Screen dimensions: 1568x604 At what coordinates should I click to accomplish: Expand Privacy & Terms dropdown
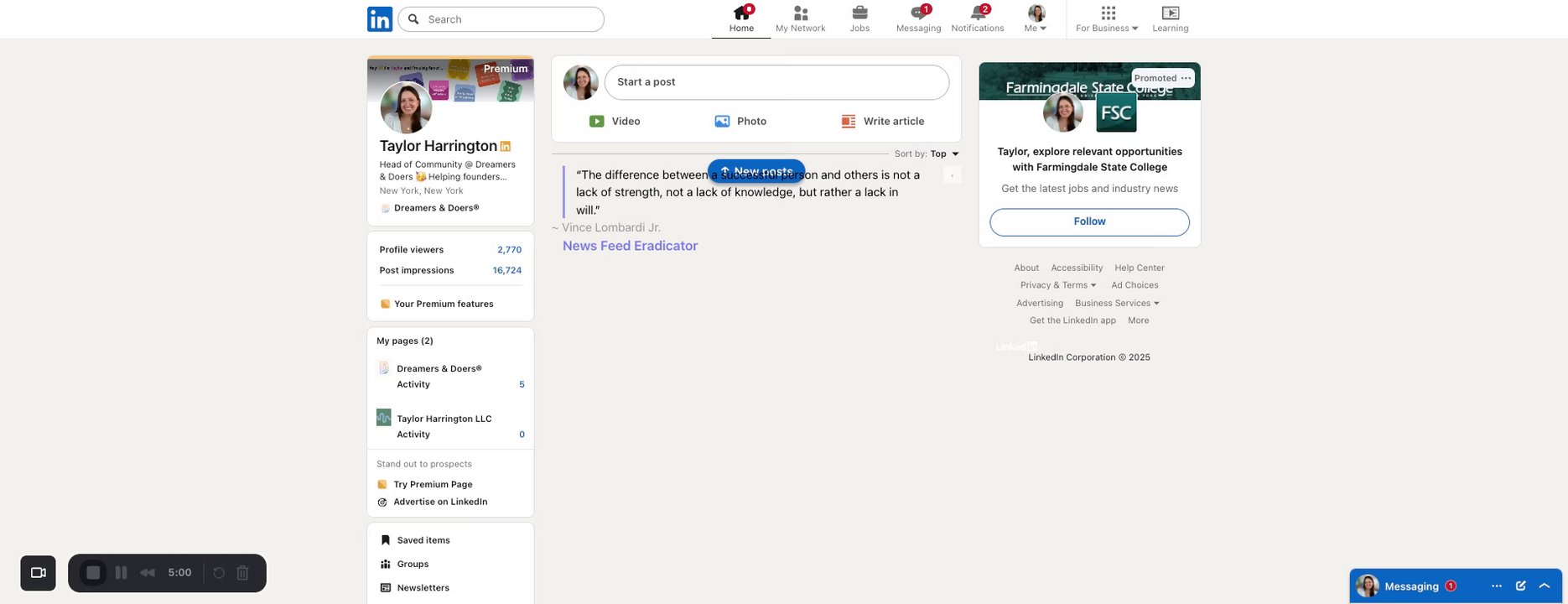pyautogui.click(x=1057, y=285)
